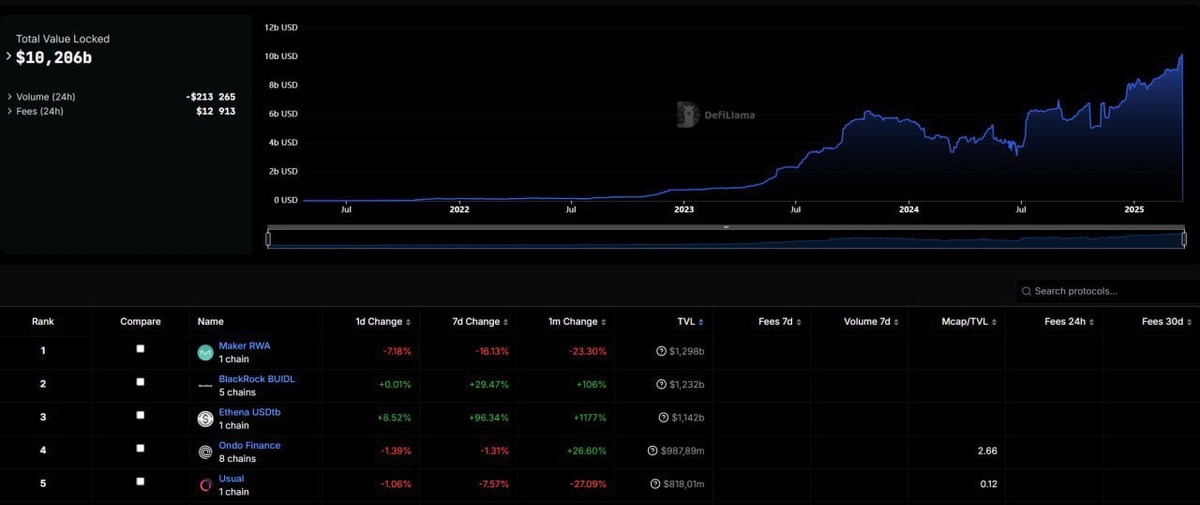Viewport: 1200px width, 505px height.
Task: Click the +1177% 1m change cell
Action: click(x=591, y=418)
